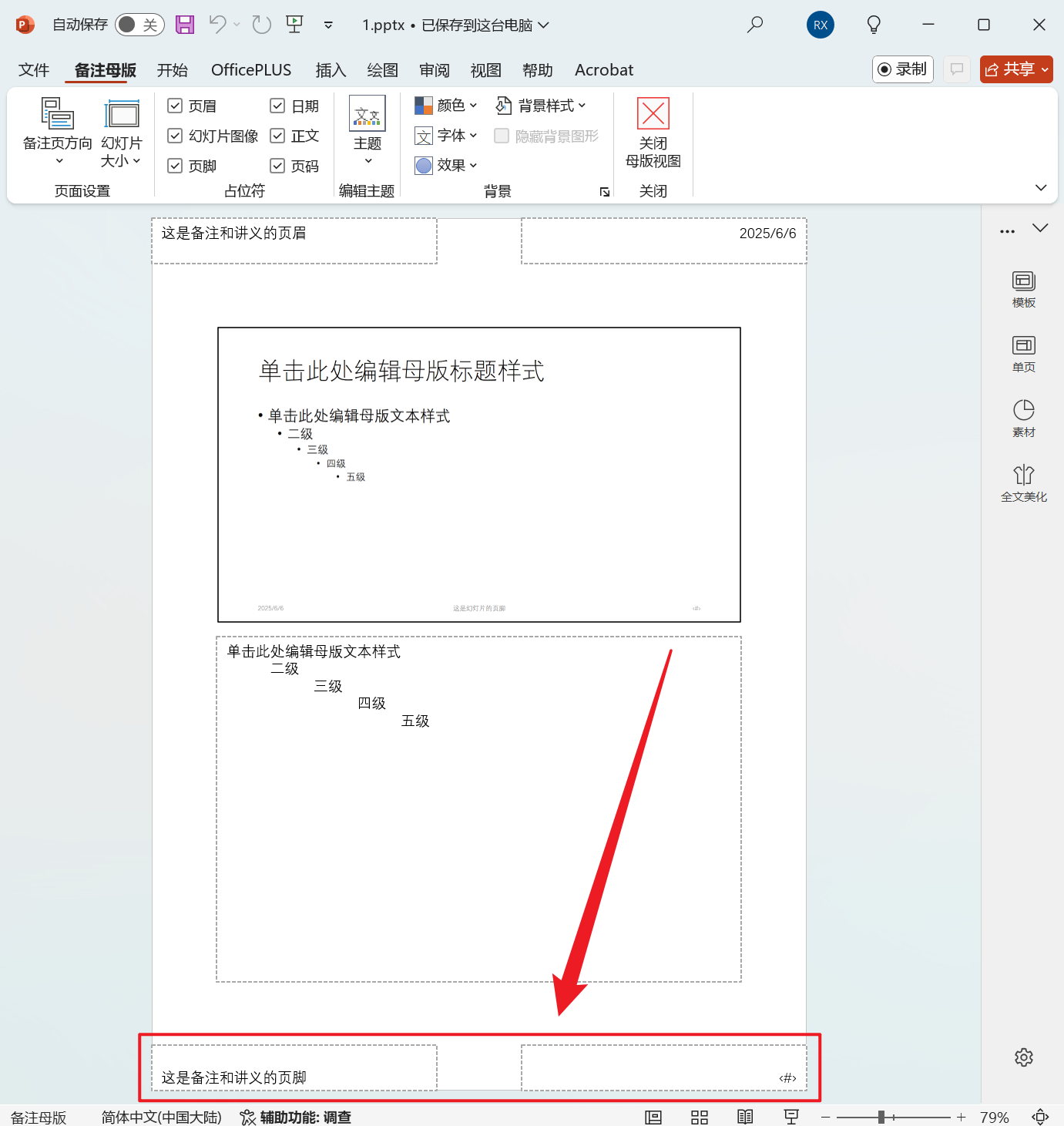Click Close Master View red X icon

click(x=653, y=113)
